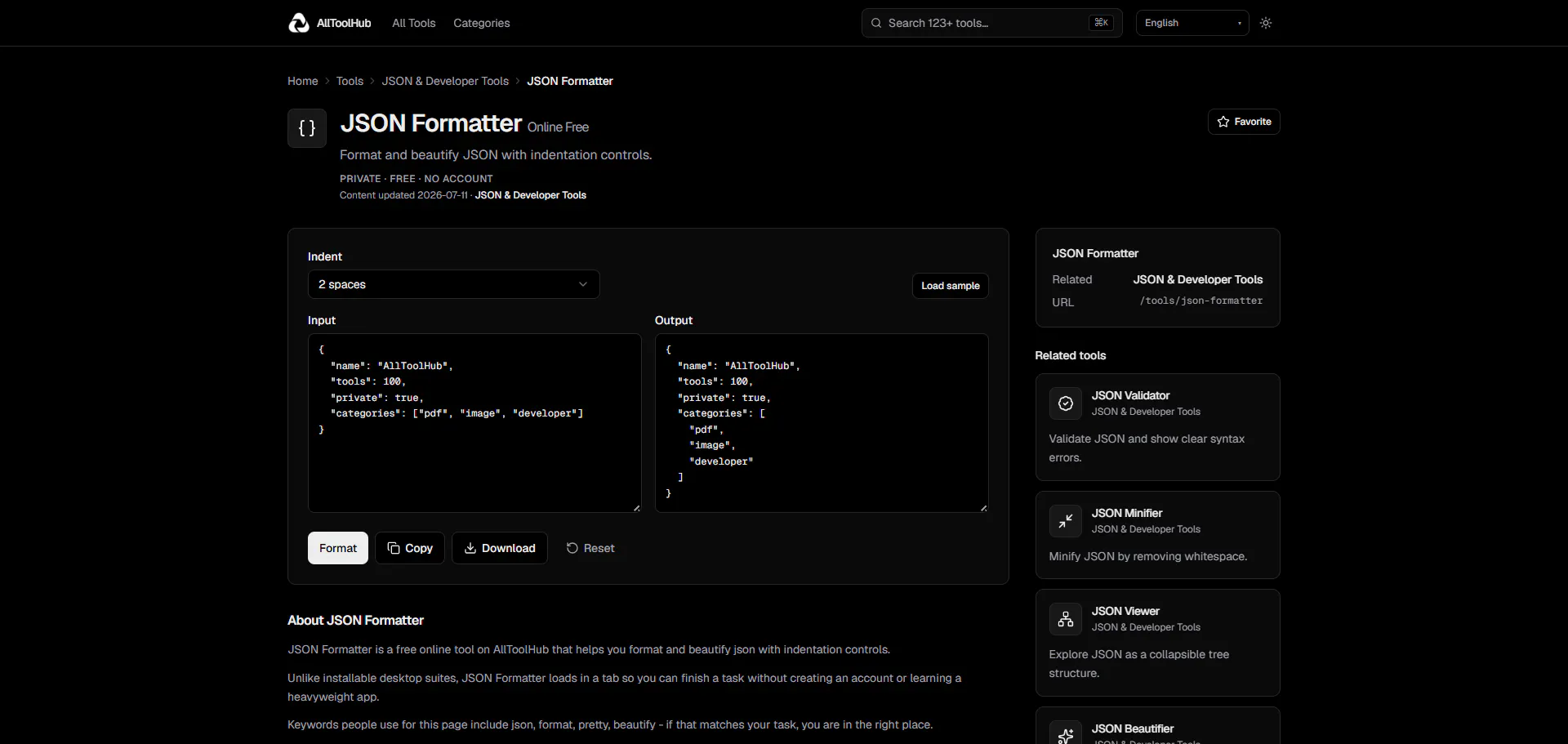This screenshot has width=1568, height=744.
Task: Open the JSON Beautifier related tool title
Action: [1133, 728]
